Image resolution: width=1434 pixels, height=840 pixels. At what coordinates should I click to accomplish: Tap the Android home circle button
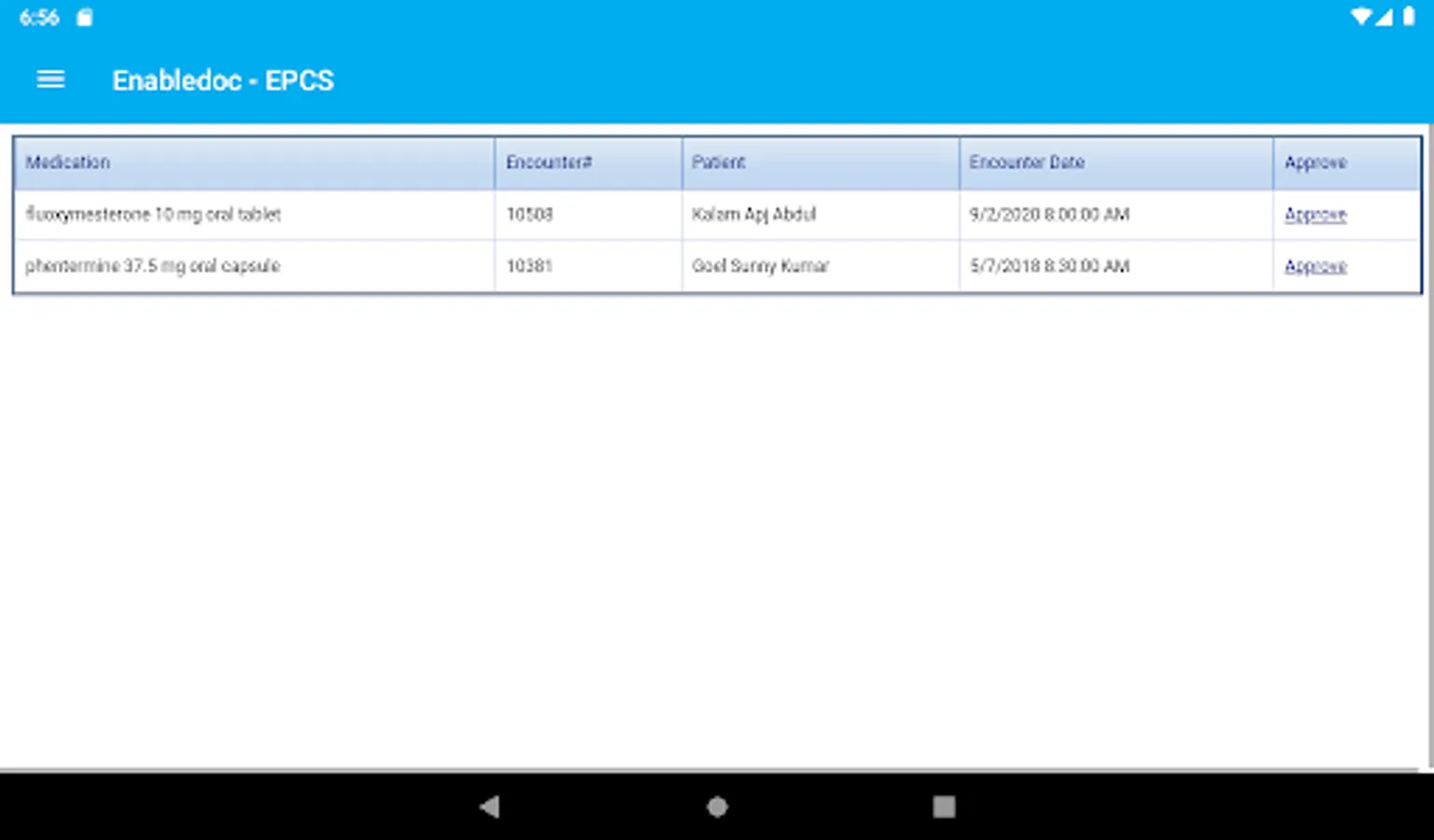(717, 806)
